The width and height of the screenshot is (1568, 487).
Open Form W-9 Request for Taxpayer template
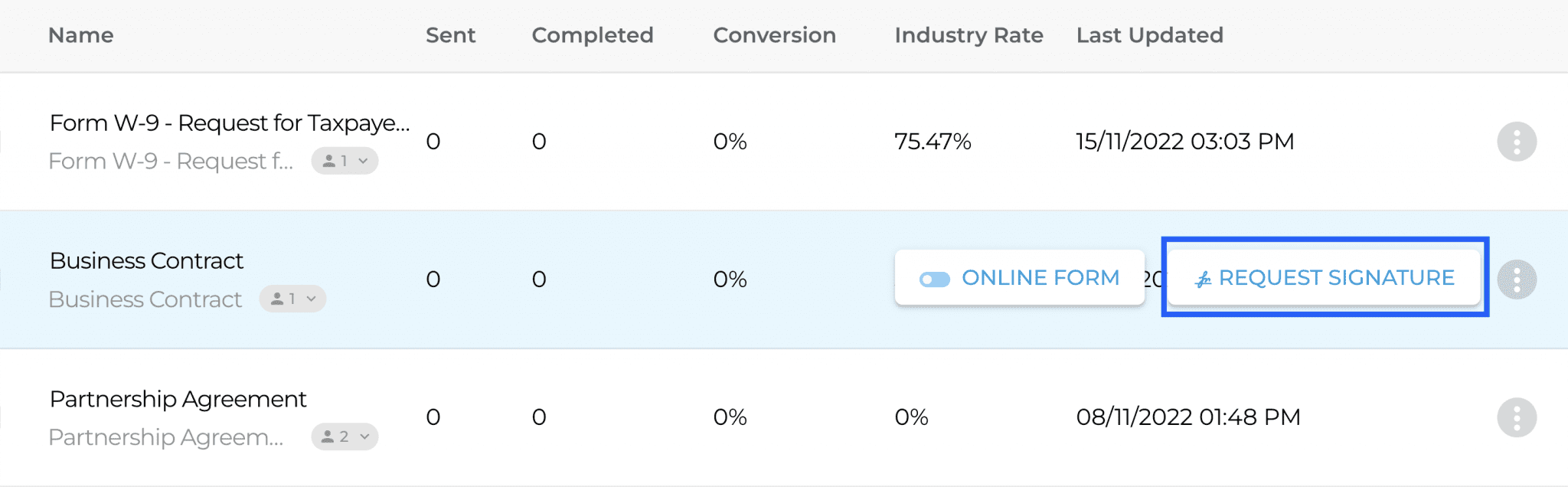(x=230, y=123)
